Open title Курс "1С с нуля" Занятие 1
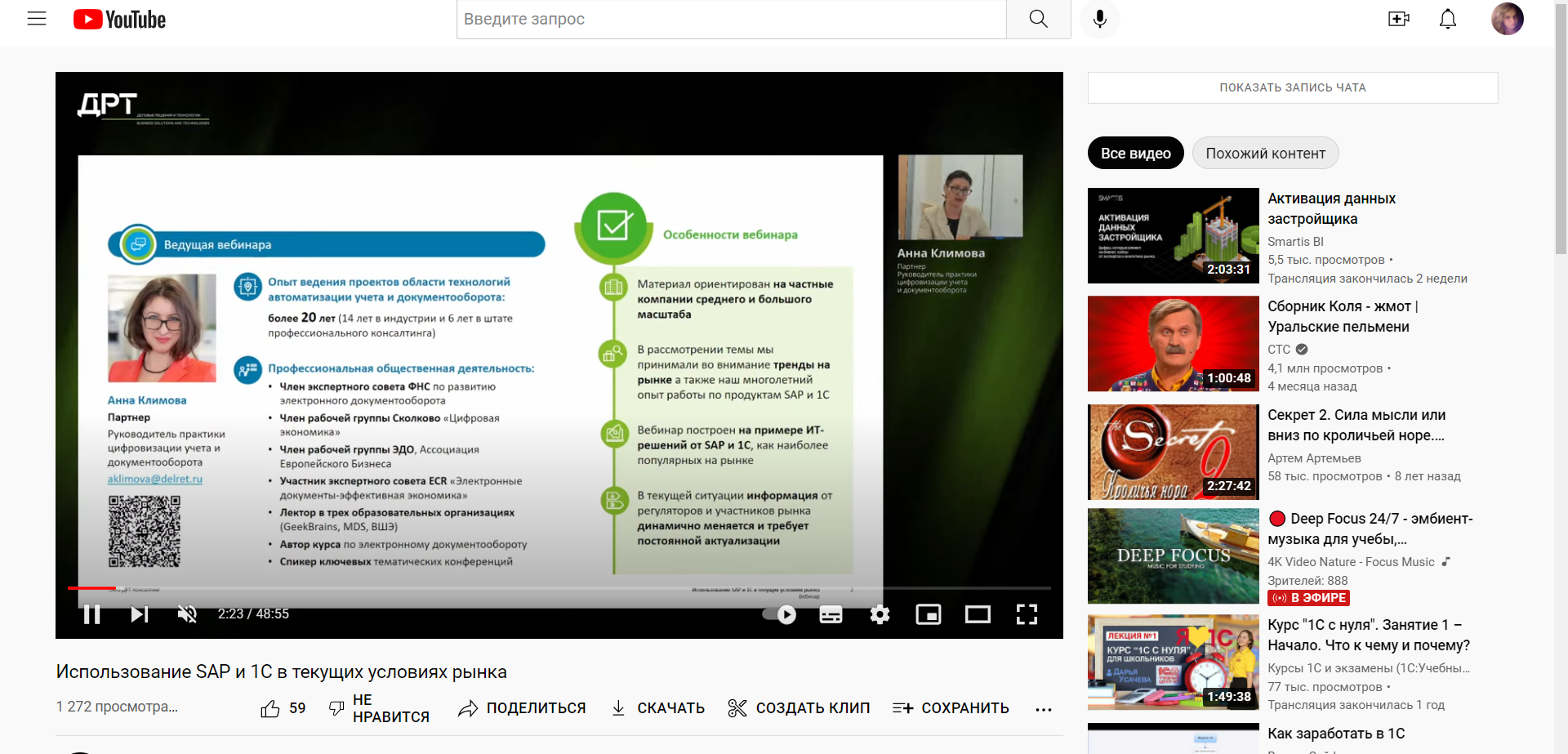Screen dimensions: 1568x754 tap(1369, 635)
